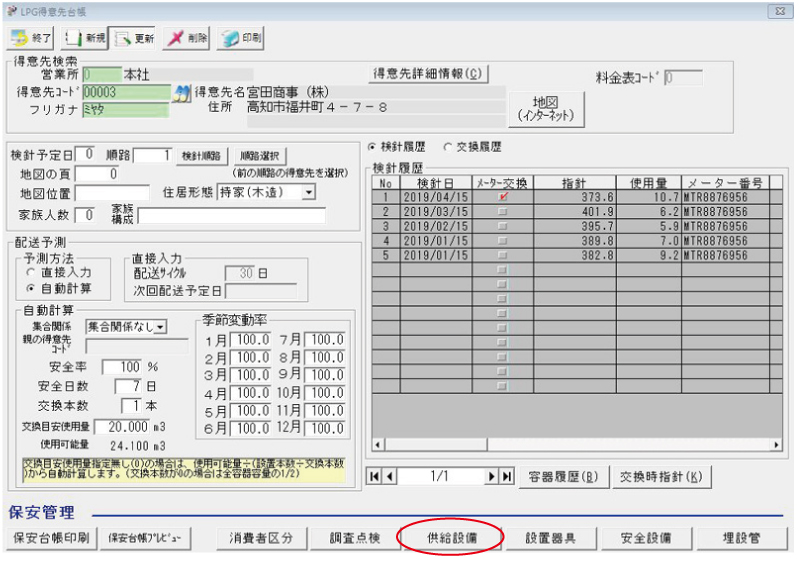Click the 終了 (Exit) toolbar icon
Viewport: 800px width, 565px height.
point(30,39)
